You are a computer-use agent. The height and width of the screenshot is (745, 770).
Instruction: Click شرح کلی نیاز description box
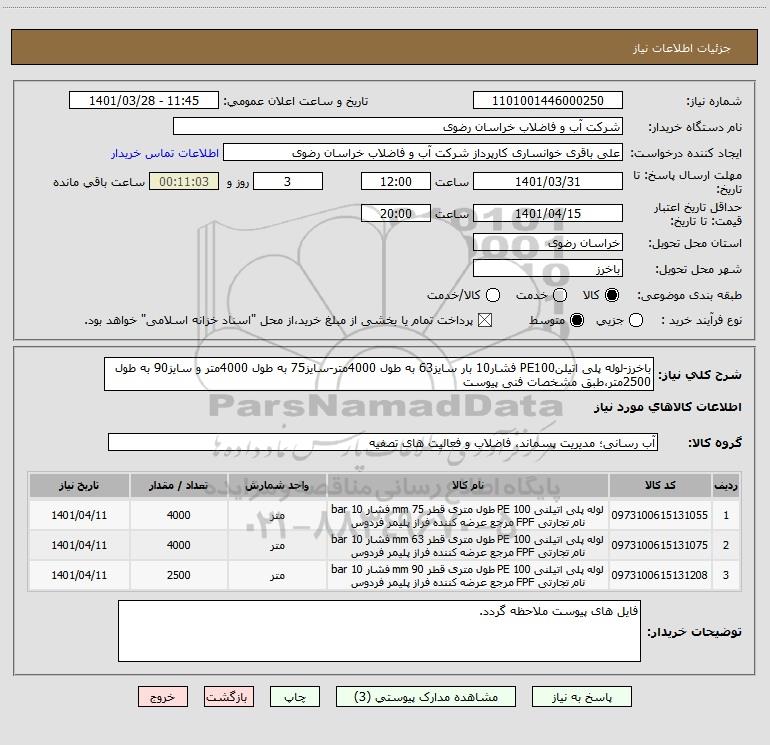coord(379,374)
